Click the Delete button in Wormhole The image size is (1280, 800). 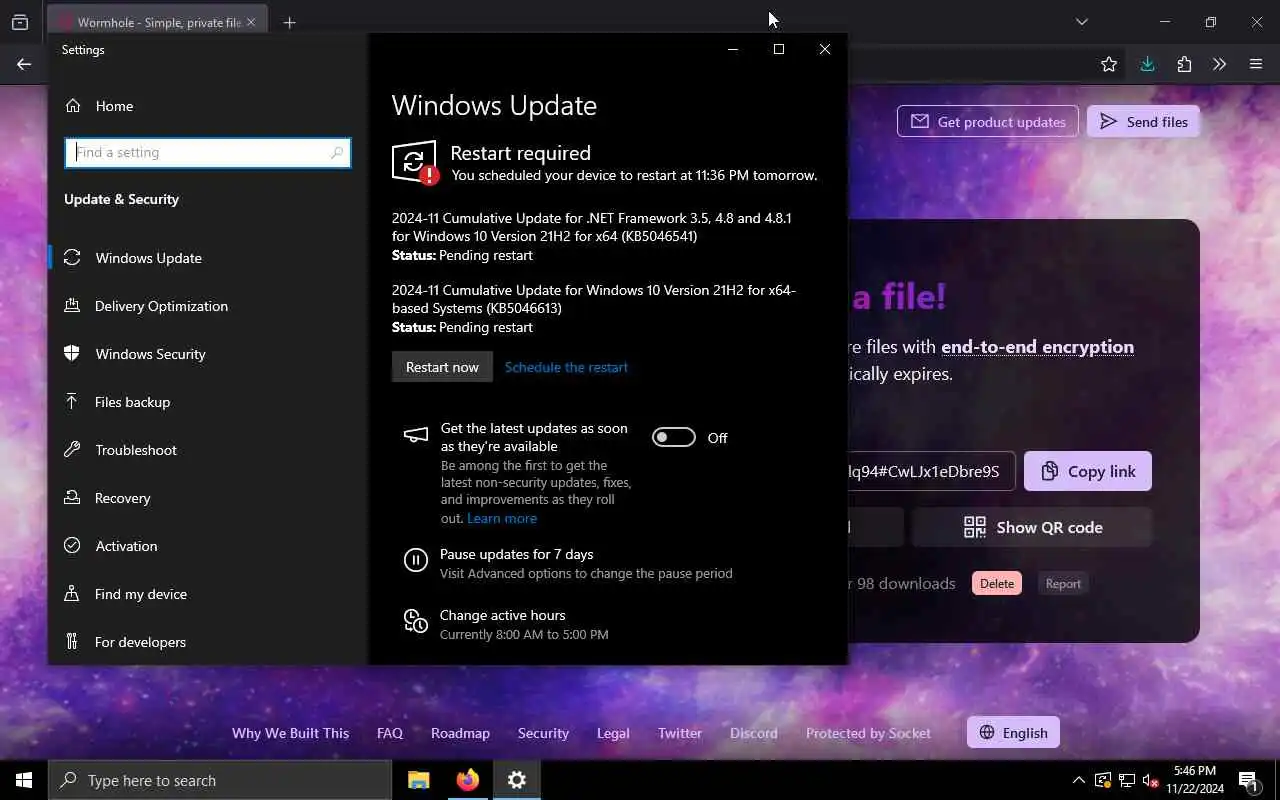tap(997, 583)
